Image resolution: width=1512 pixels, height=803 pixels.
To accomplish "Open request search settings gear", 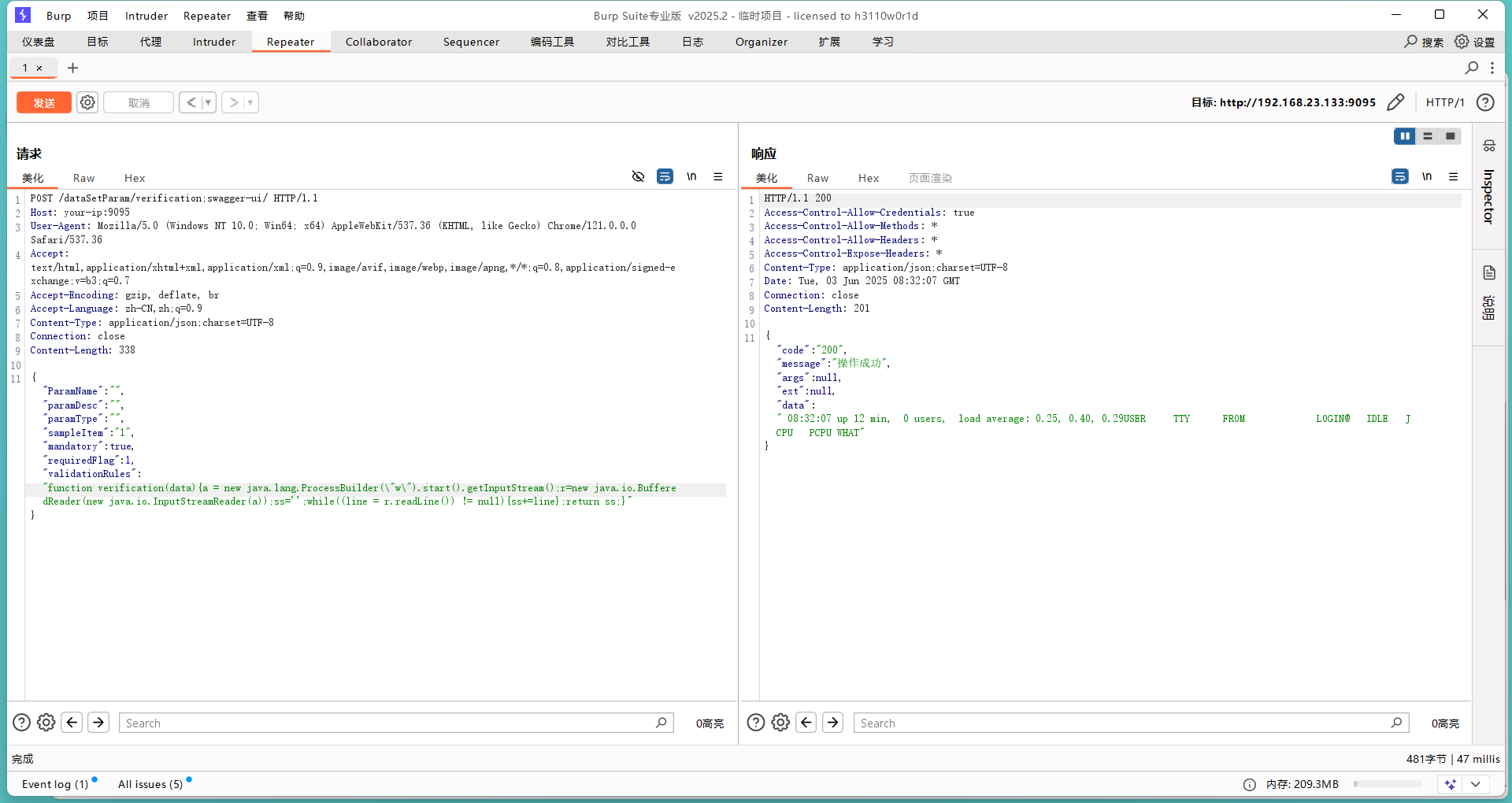I will (46, 722).
